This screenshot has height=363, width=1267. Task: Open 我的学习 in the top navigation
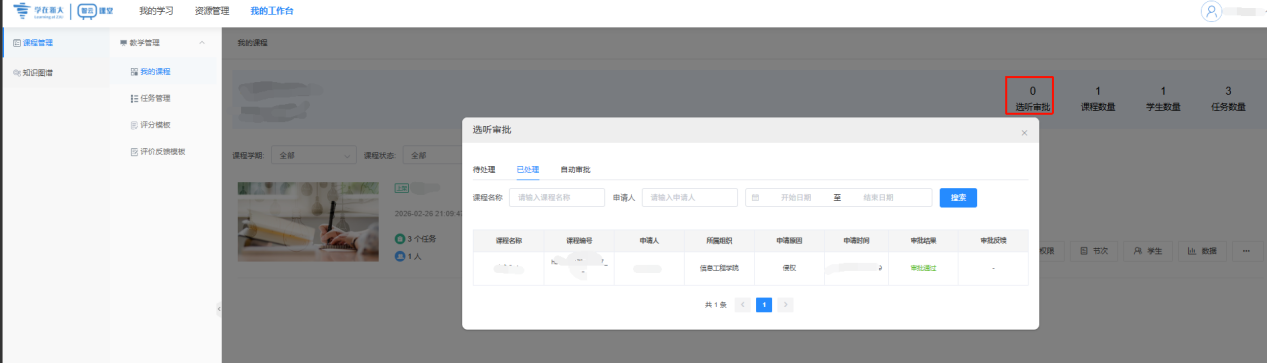[156, 11]
